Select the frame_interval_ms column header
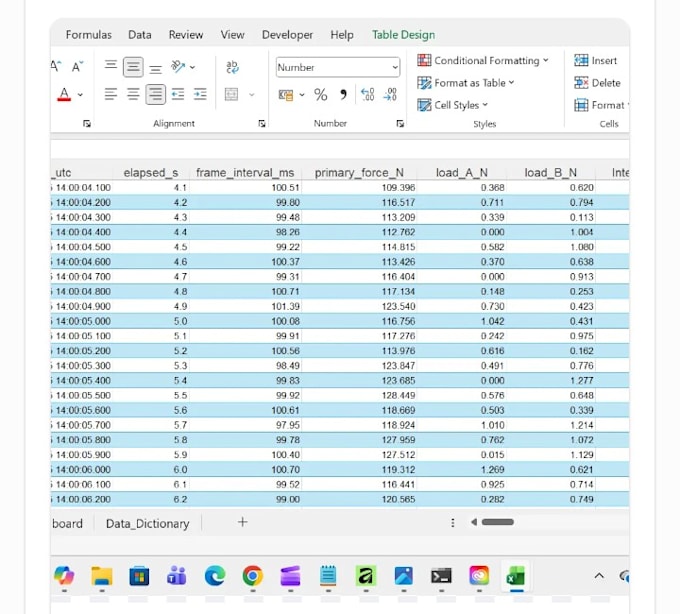This screenshot has height=614, width=680. (x=245, y=173)
